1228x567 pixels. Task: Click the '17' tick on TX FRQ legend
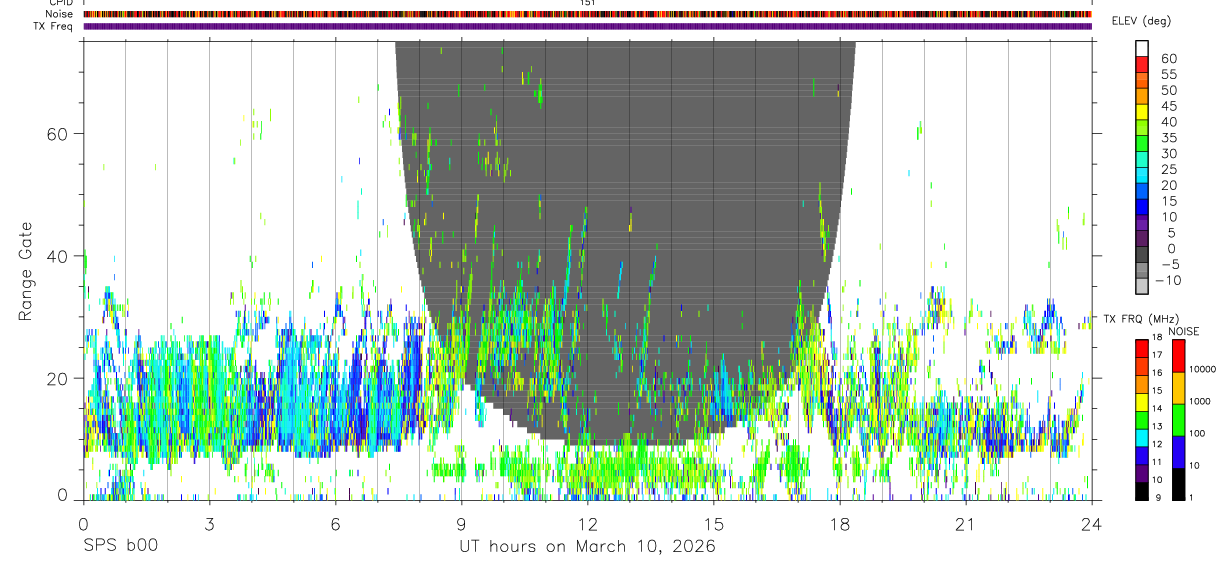click(1157, 355)
